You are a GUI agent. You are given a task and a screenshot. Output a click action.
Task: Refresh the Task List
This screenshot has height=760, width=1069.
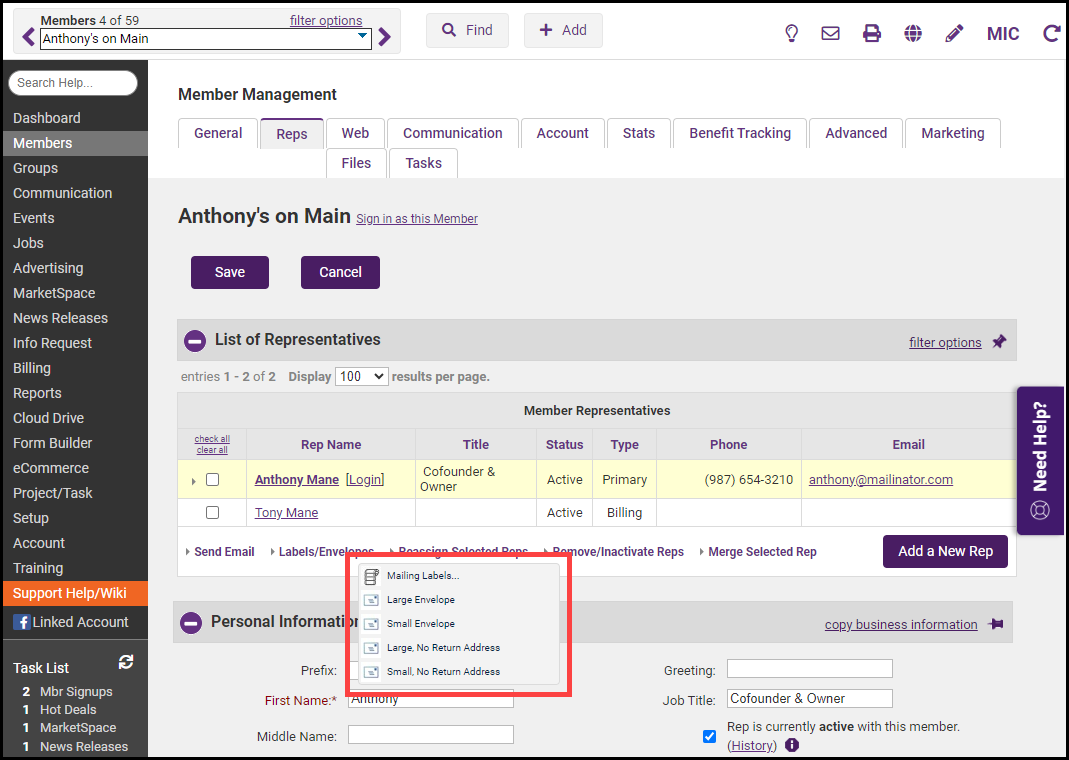pos(126,662)
